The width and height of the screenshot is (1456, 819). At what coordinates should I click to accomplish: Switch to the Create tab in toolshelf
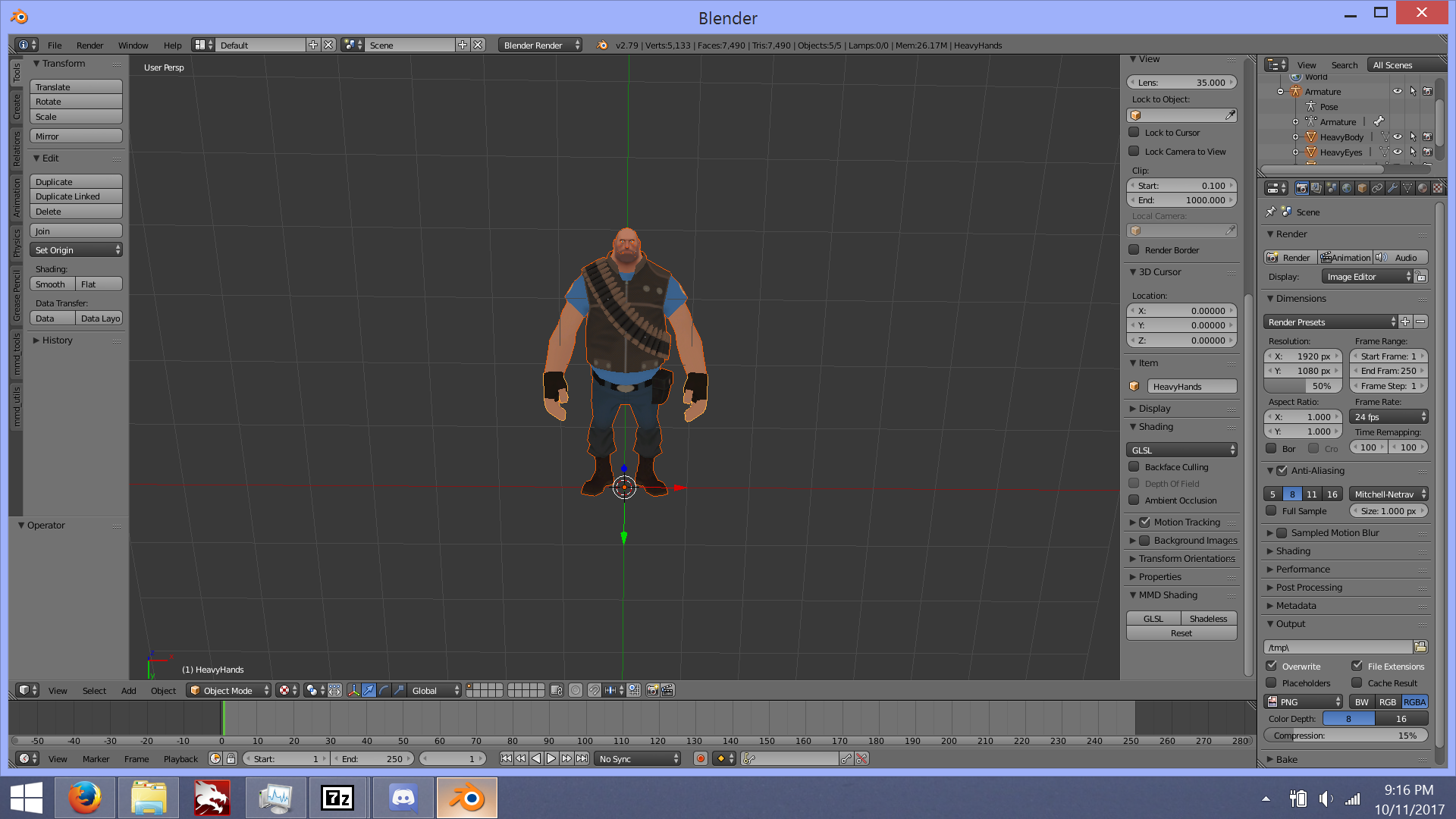coord(17,107)
